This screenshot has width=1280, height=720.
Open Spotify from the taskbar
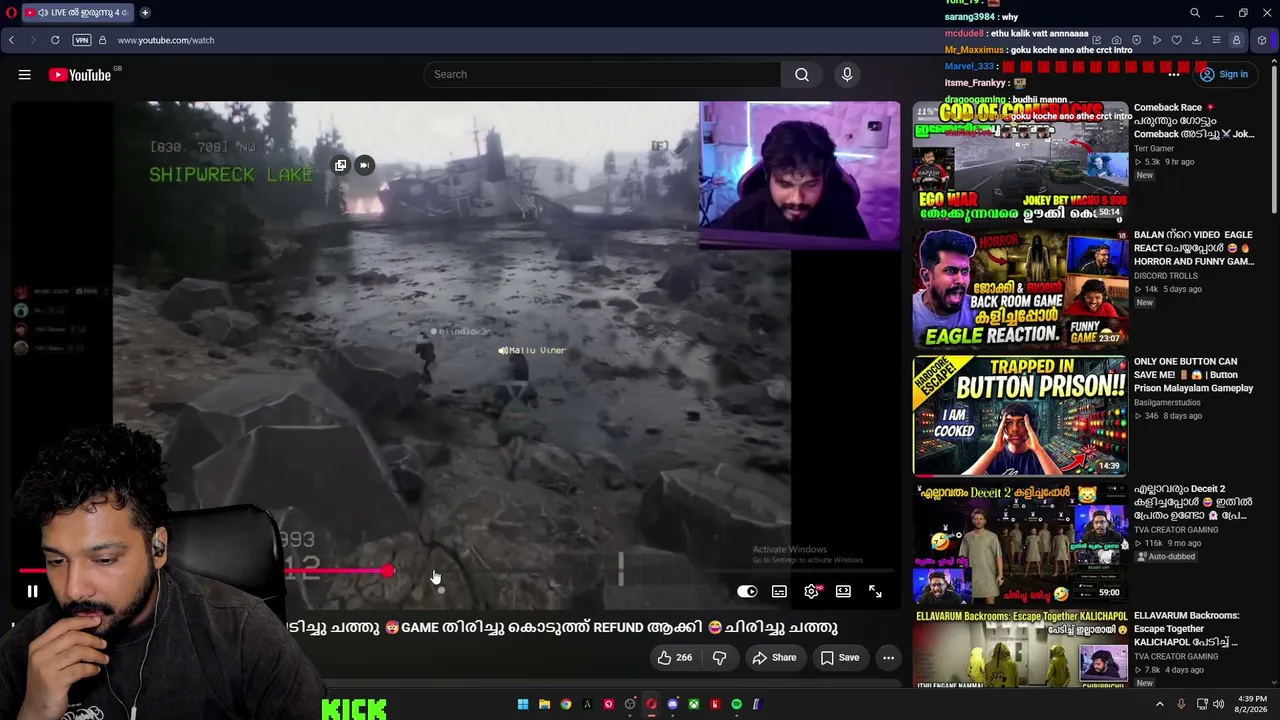(x=736, y=704)
